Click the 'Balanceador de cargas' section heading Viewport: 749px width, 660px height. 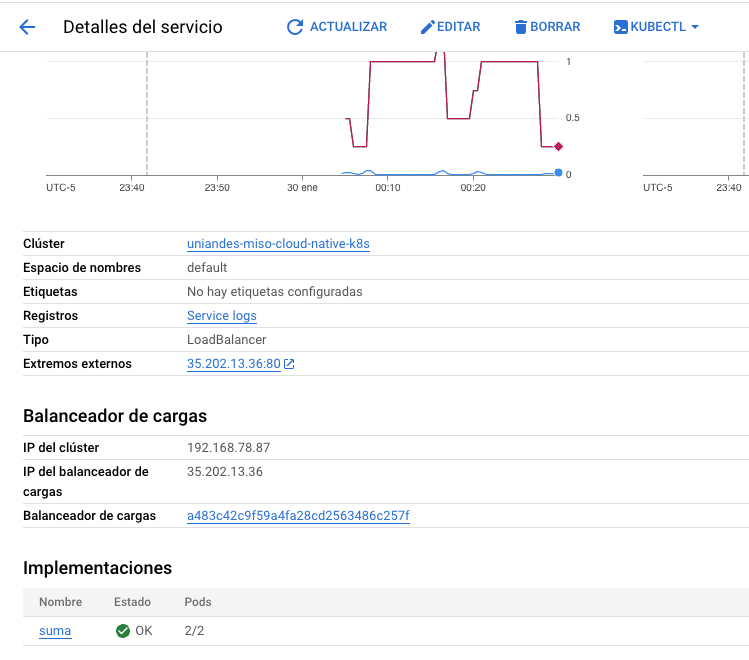tap(115, 416)
